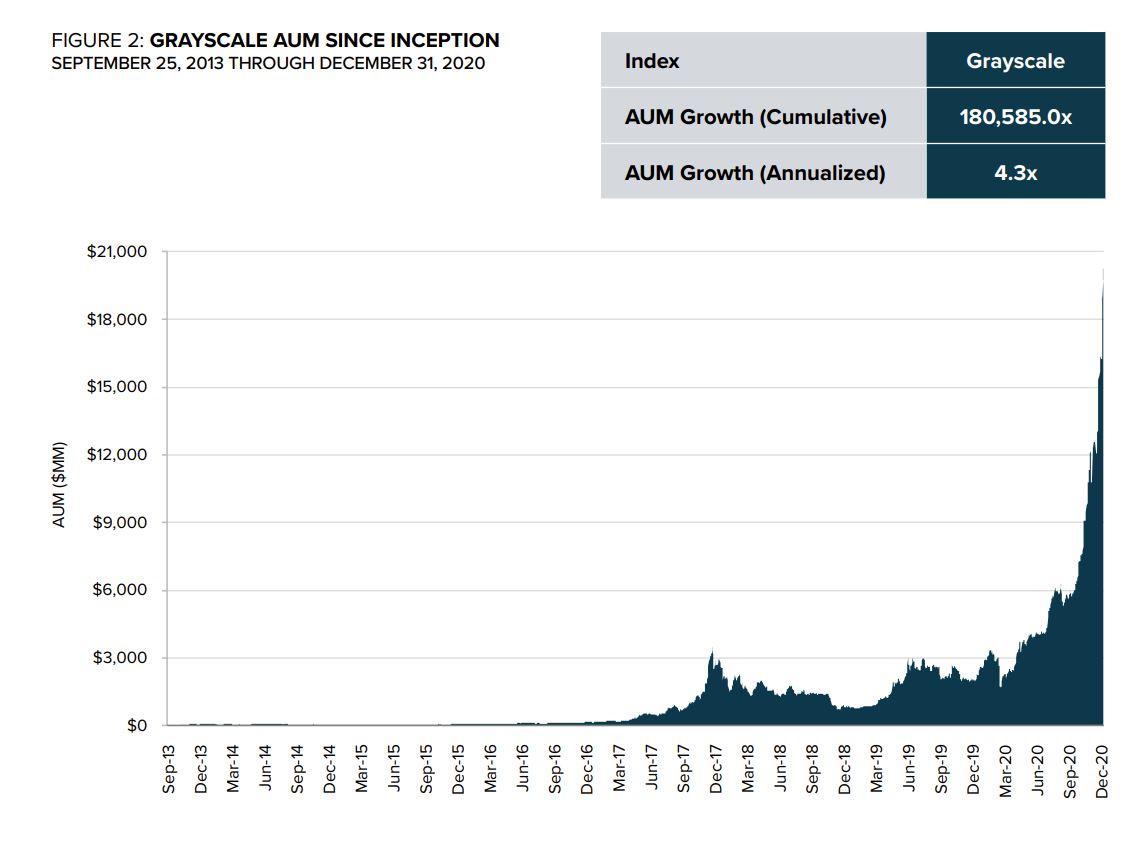Screen dimensions: 1148x841
Task: Click the 'Sep-17' x-axis label
Action: [684, 769]
